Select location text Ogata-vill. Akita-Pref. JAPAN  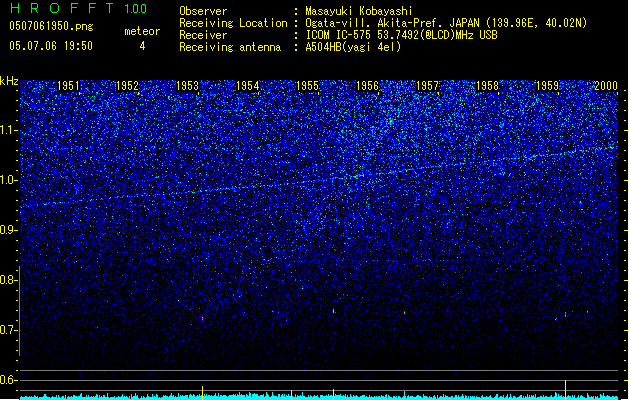392,23
